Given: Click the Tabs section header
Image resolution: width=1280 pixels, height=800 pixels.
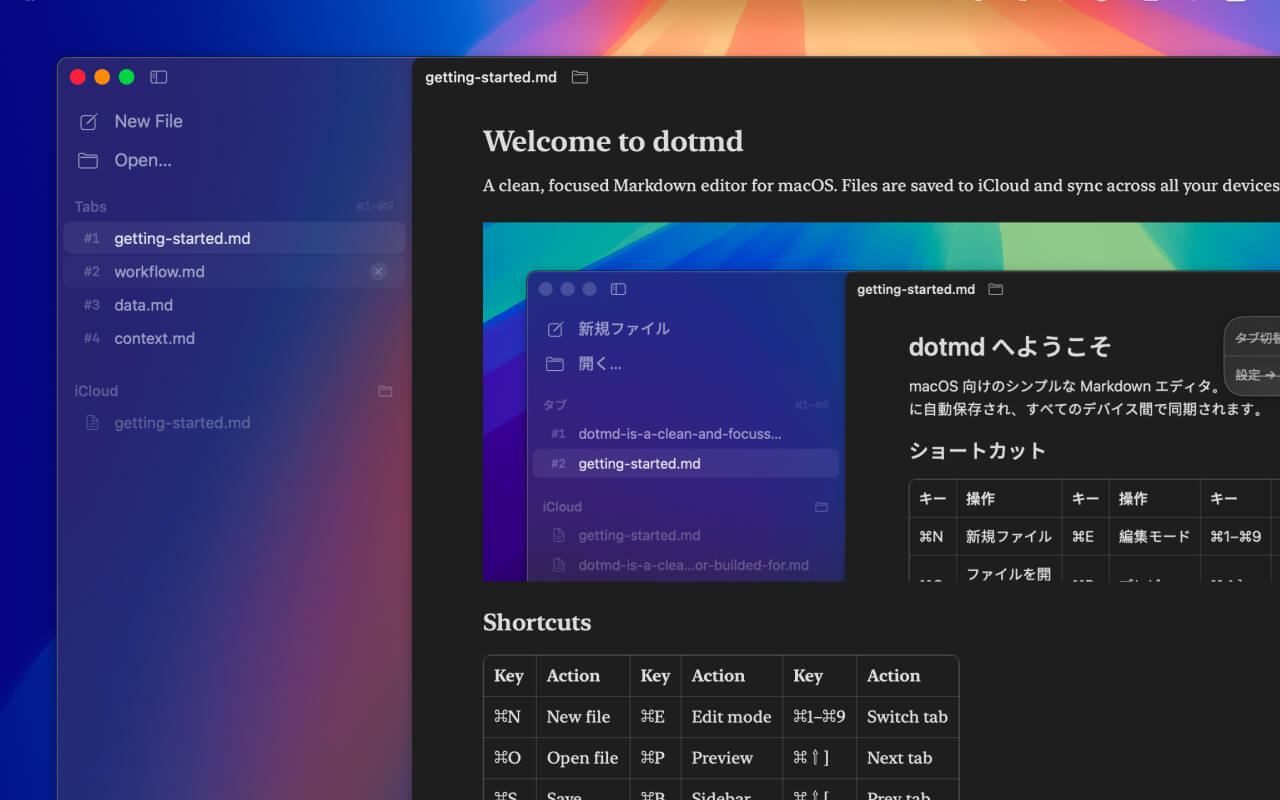Looking at the screenshot, I should [90, 207].
